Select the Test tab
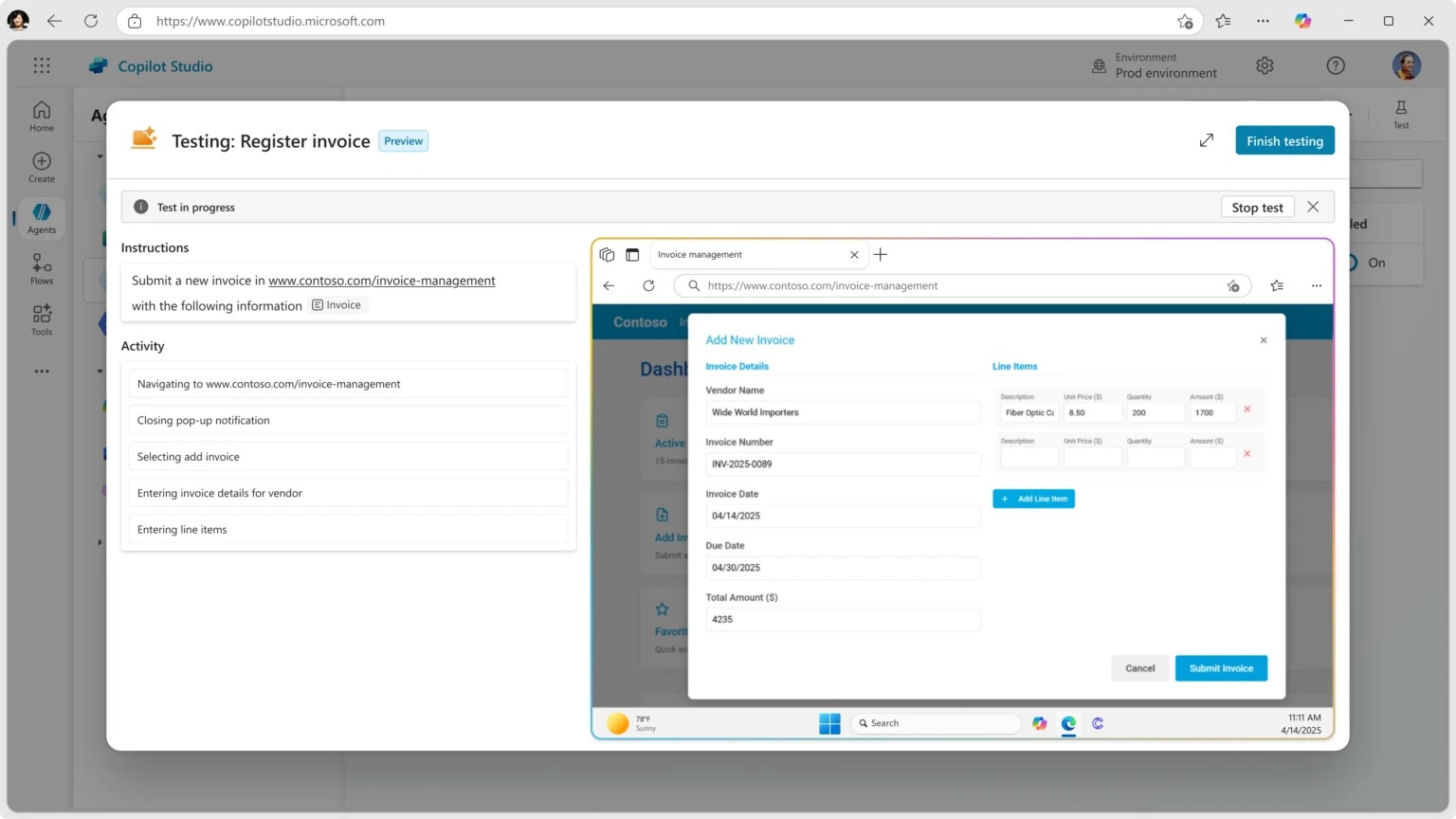 point(1400,115)
